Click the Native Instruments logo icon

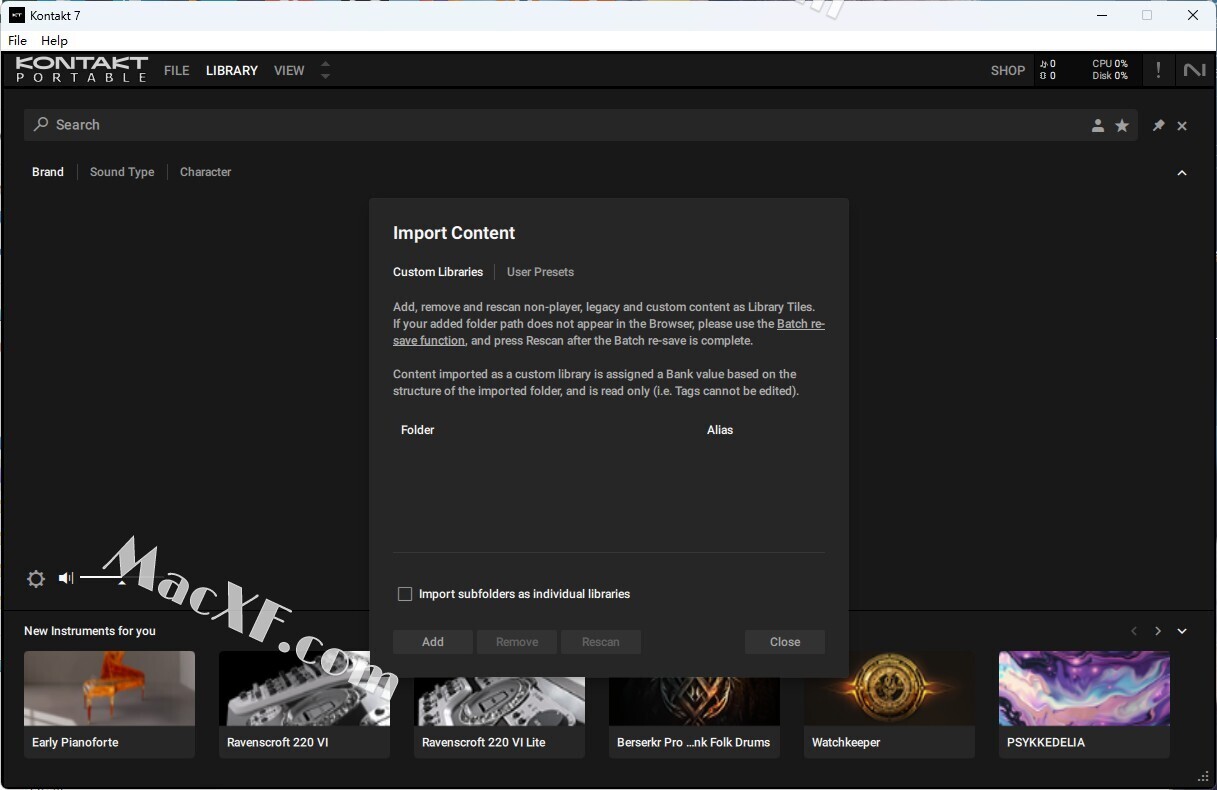[x=1194, y=70]
